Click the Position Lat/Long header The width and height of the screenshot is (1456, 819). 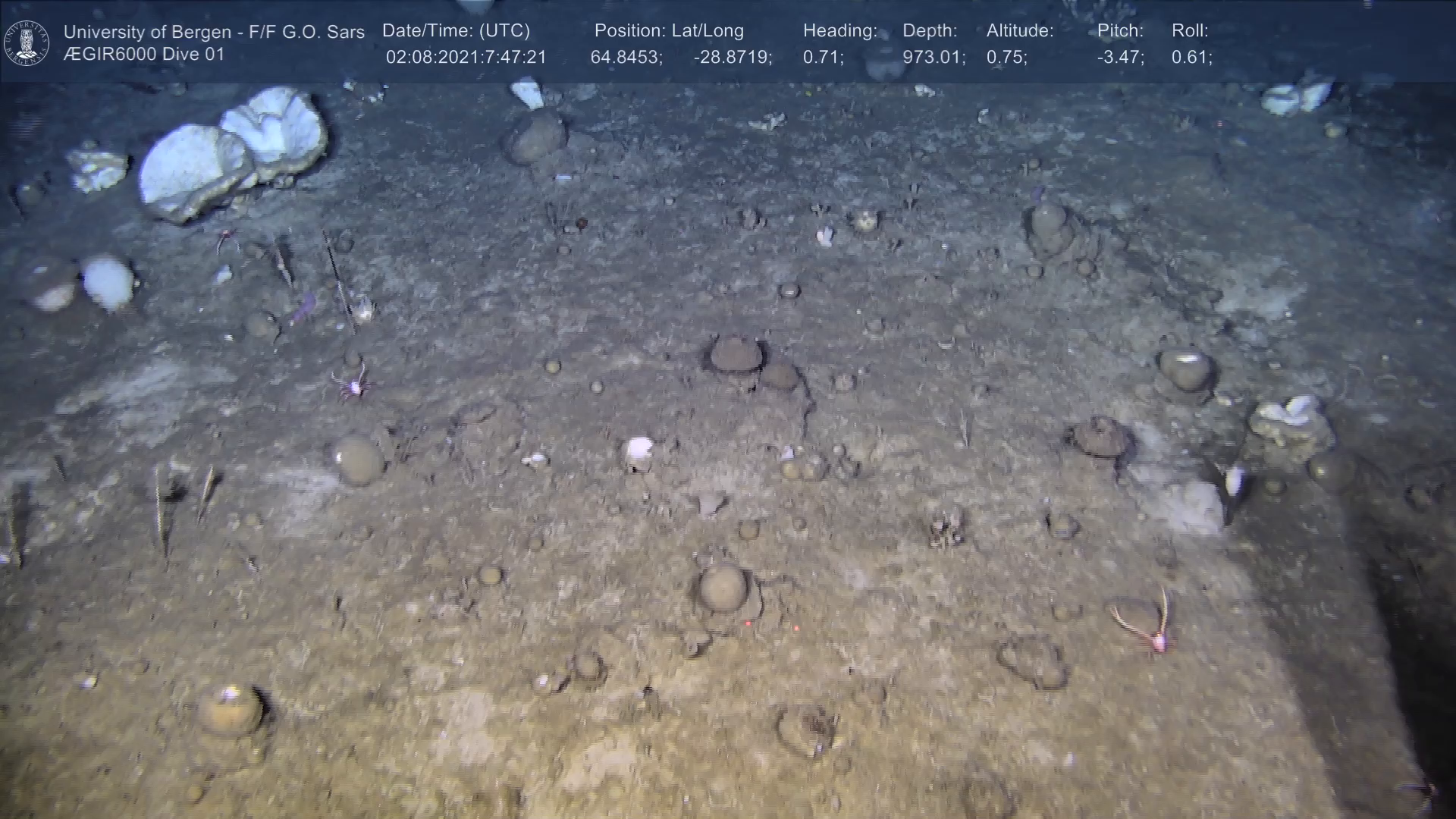pos(668,30)
